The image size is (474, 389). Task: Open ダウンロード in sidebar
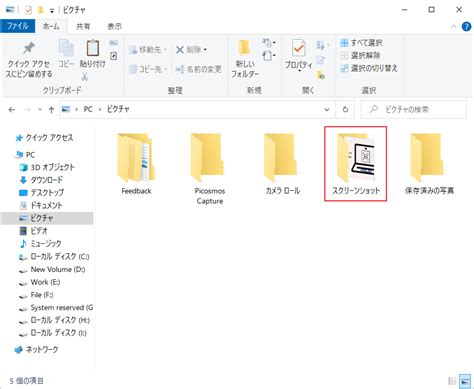point(41,180)
